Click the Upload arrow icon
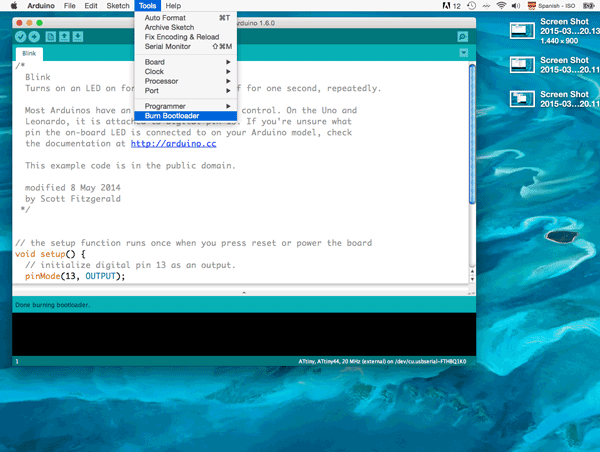600x452 pixels. pyautogui.click(x=34, y=37)
